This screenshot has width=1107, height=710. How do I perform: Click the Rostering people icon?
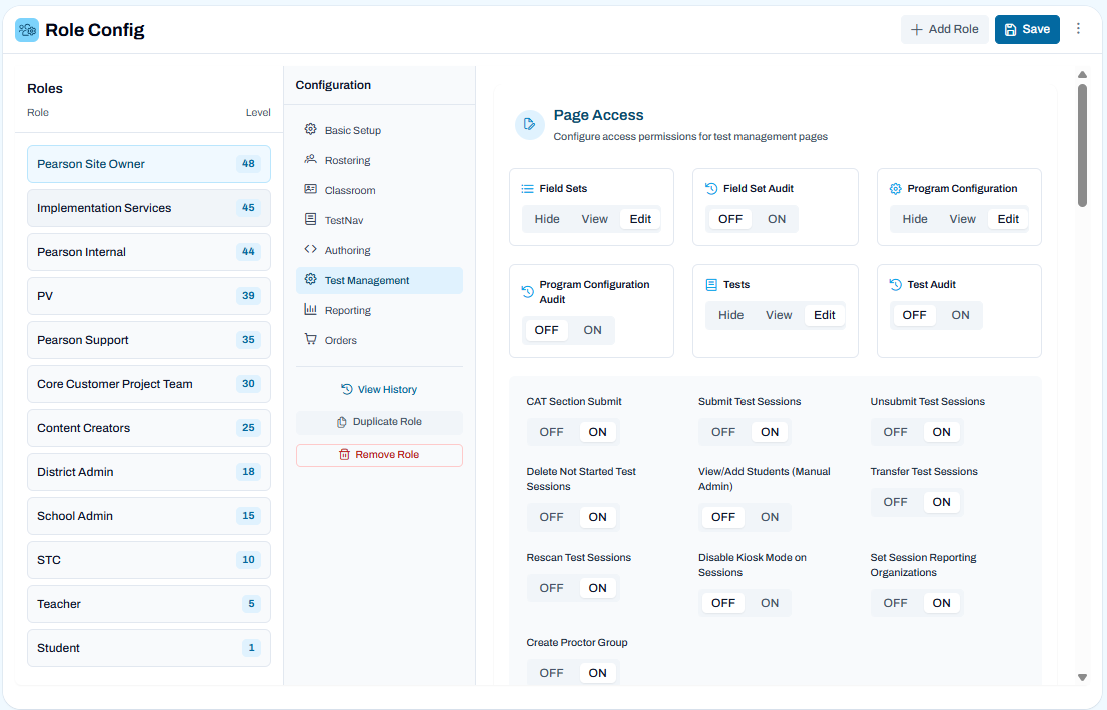coord(310,160)
